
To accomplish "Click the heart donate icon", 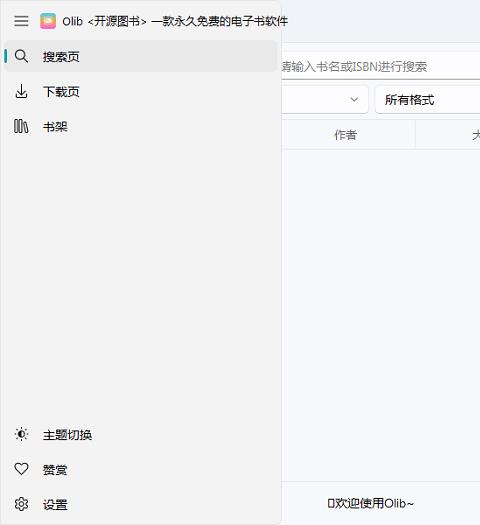I will [x=21, y=469].
